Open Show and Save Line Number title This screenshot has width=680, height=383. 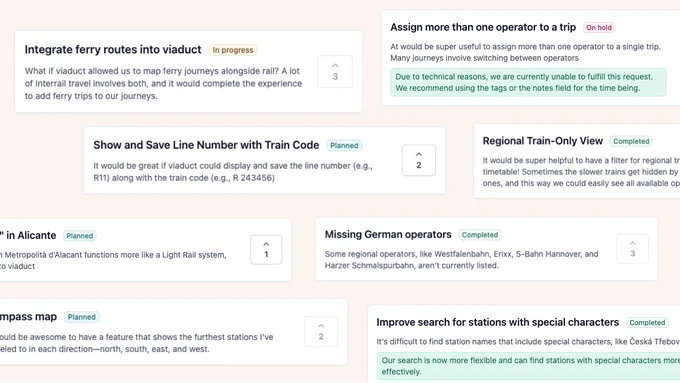coord(206,145)
